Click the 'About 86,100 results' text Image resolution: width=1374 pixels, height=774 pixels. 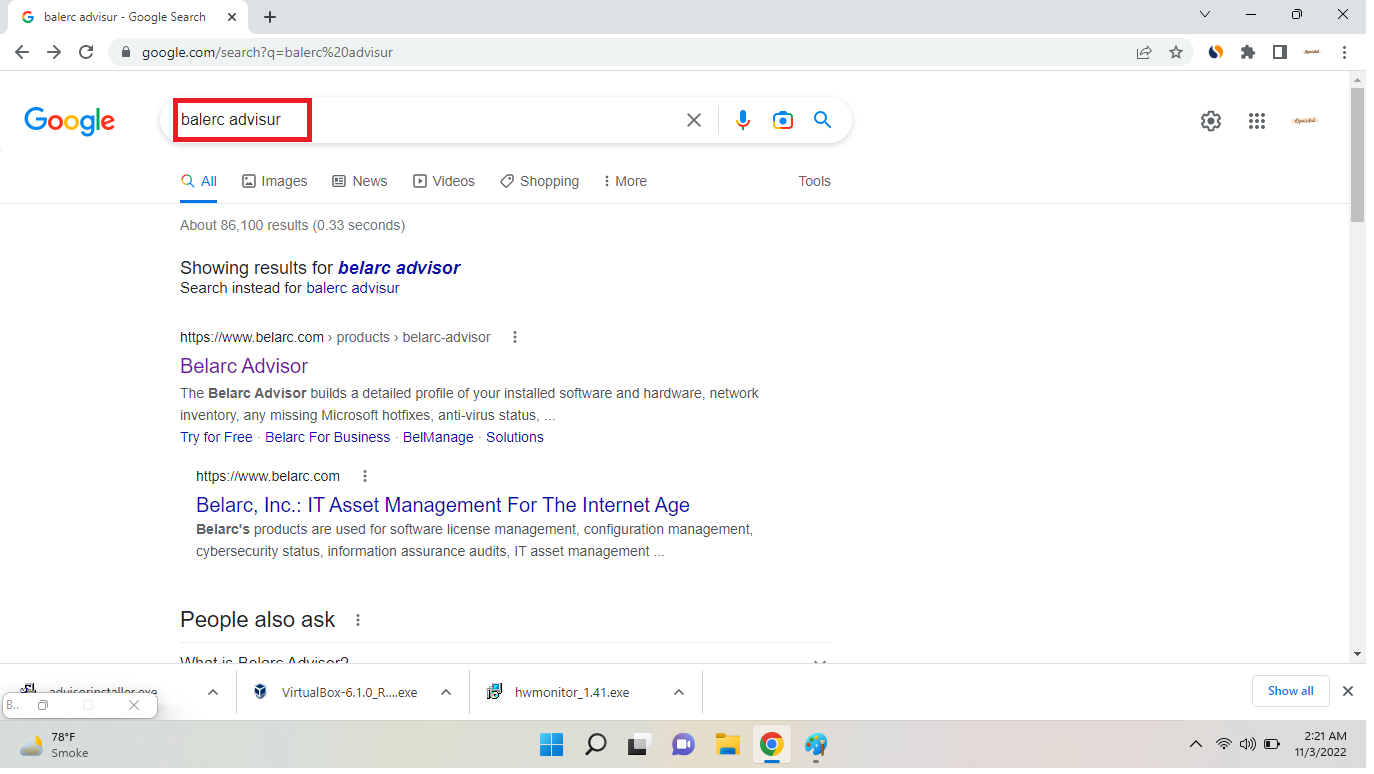[x=292, y=225]
